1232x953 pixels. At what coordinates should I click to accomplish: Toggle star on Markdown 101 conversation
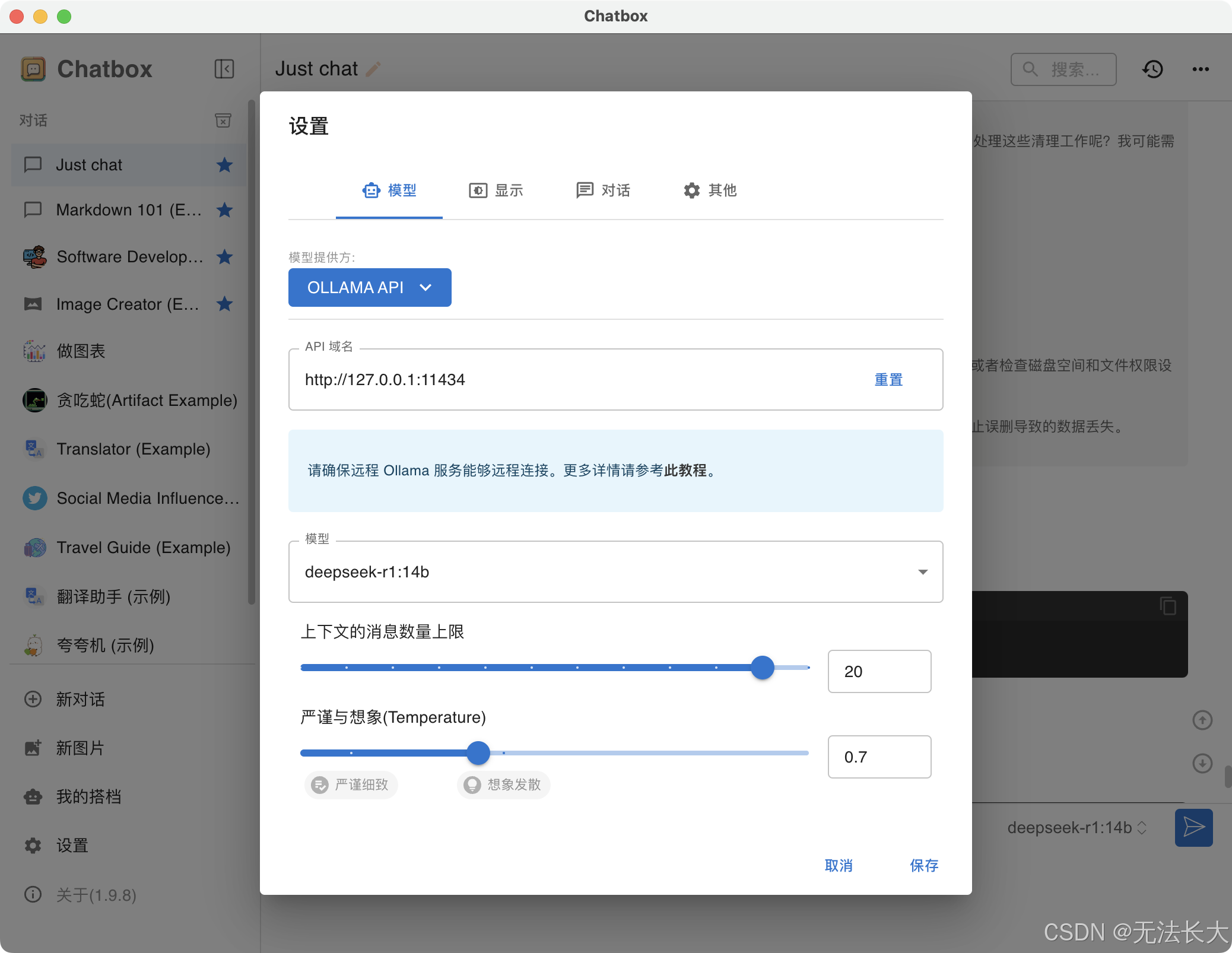coord(224,210)
